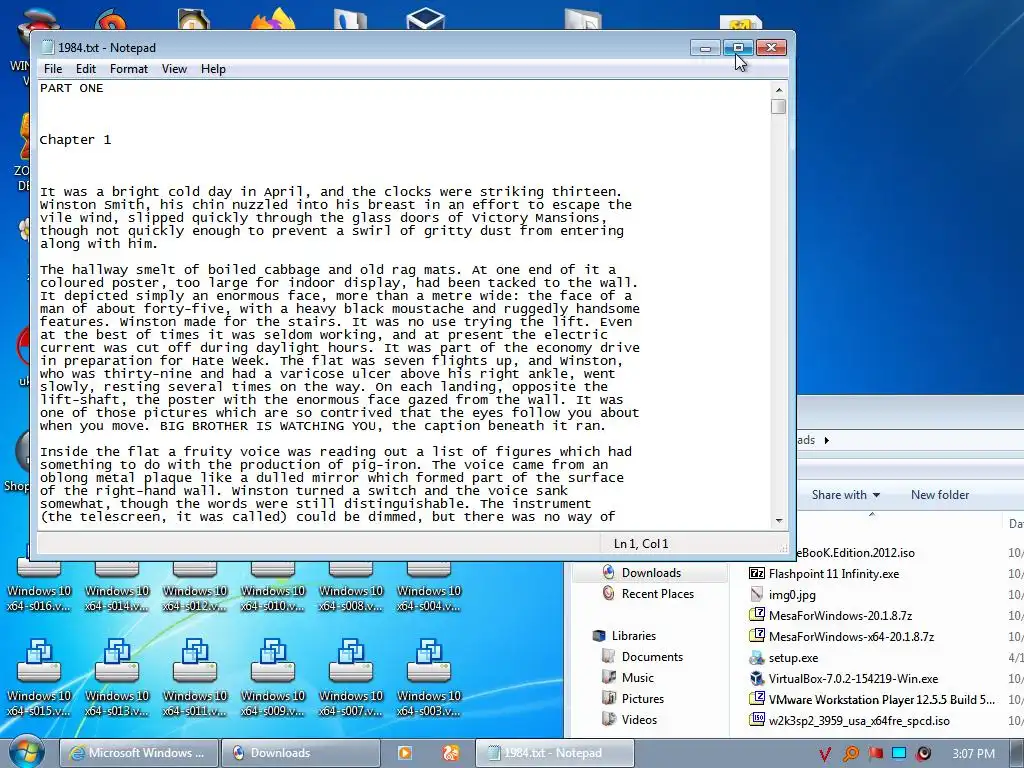Select Windows 10 x64-s008 desktop icon
This screenshot has width=1024, height=768.
(x=351, y=588)
